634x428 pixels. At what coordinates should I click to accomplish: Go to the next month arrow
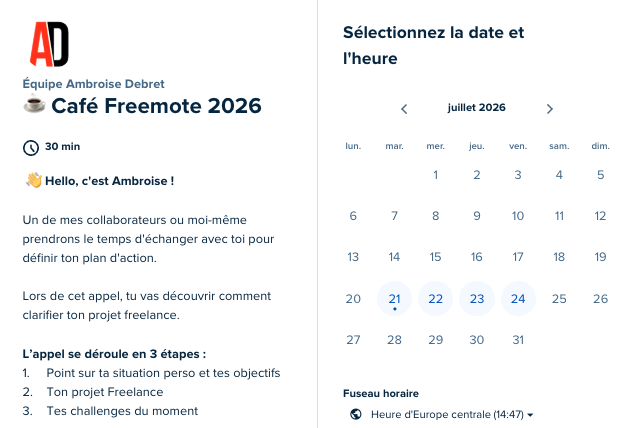pos(549,109)
